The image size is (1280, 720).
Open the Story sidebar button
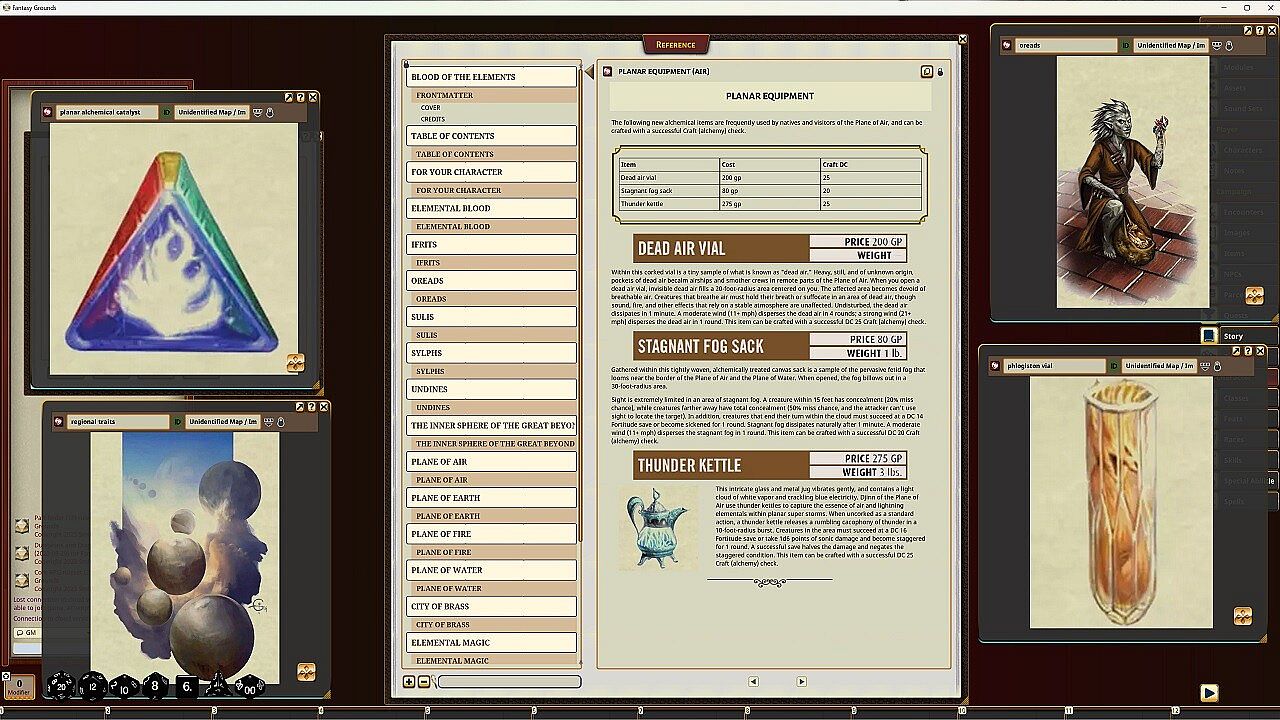tap(1238, 336)
